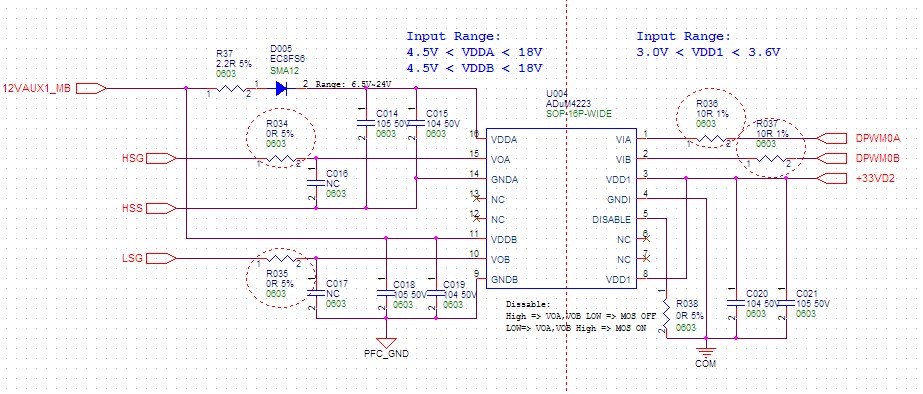Image resolution: width=923 pixels, height=394 pixels.
Task: Click the +33VD2 power port
Action: tap(835, 178)
